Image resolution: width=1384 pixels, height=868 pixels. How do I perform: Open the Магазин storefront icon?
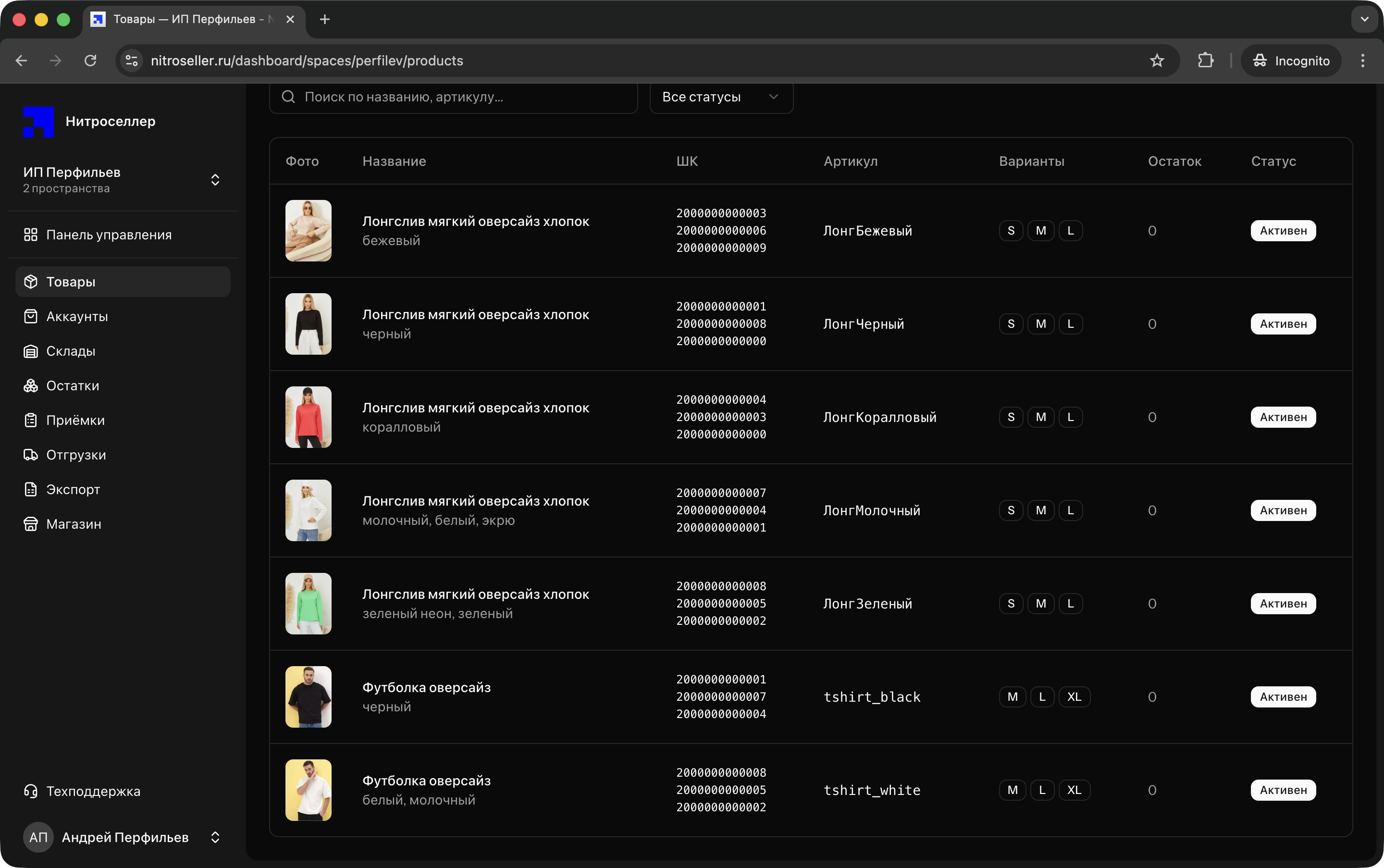click(x=30, y=524)
